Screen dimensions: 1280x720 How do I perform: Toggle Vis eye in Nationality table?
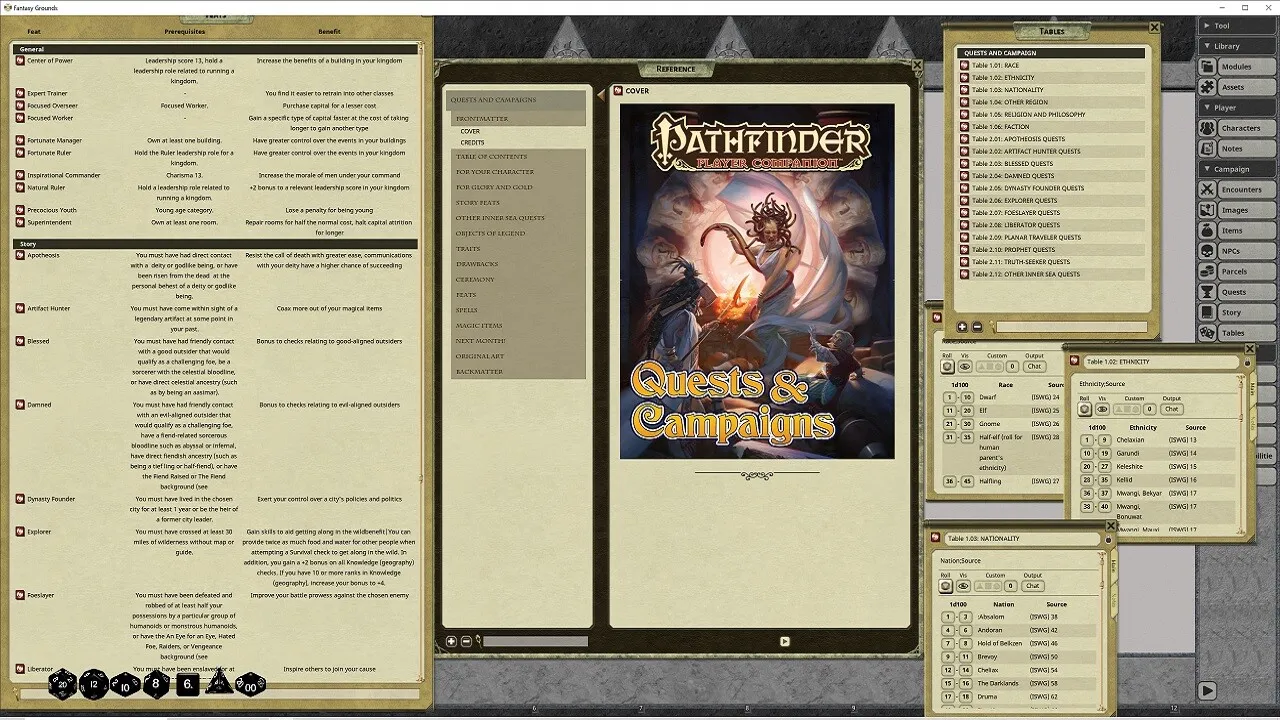coord(965,586)
